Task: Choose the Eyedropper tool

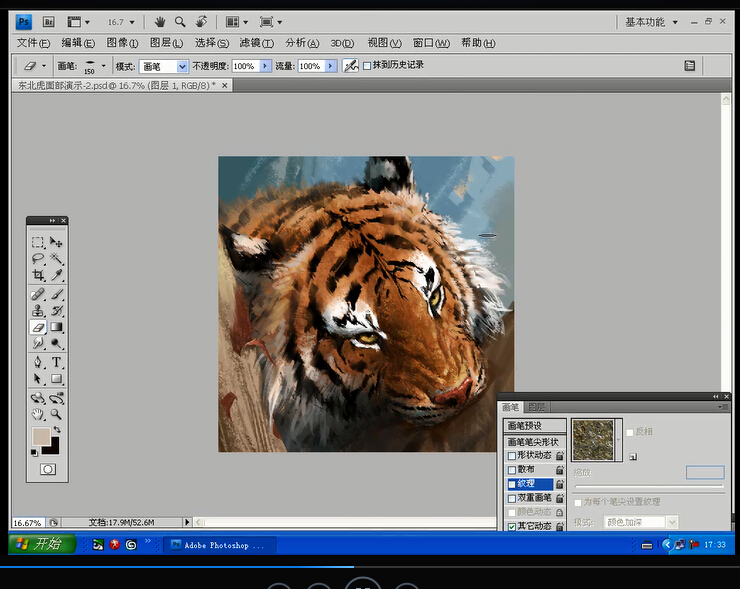Action: [57, 275]
